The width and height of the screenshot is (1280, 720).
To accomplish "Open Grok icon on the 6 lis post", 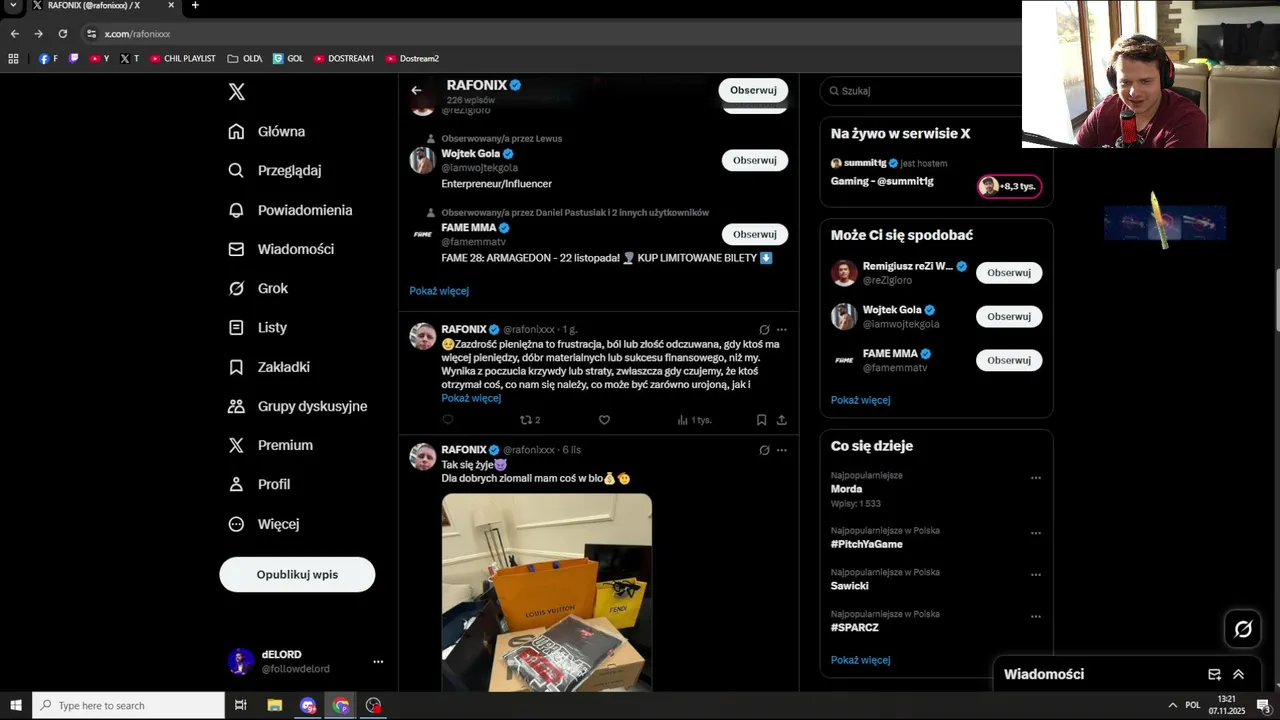I will 764,450.
